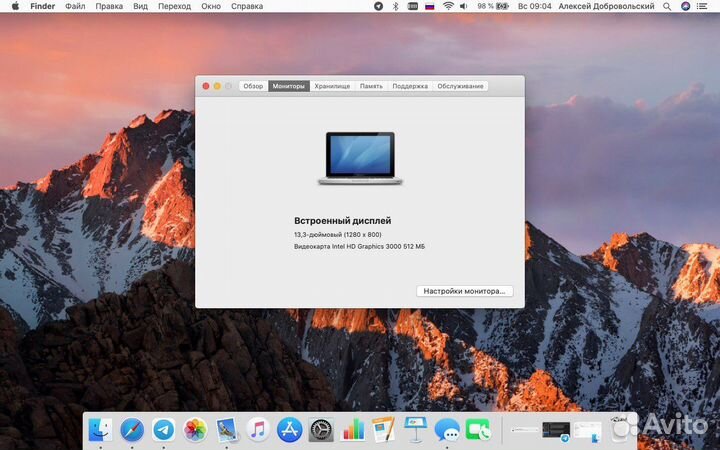Open the Wi-Fi status menu

click(x=448, y=6)
